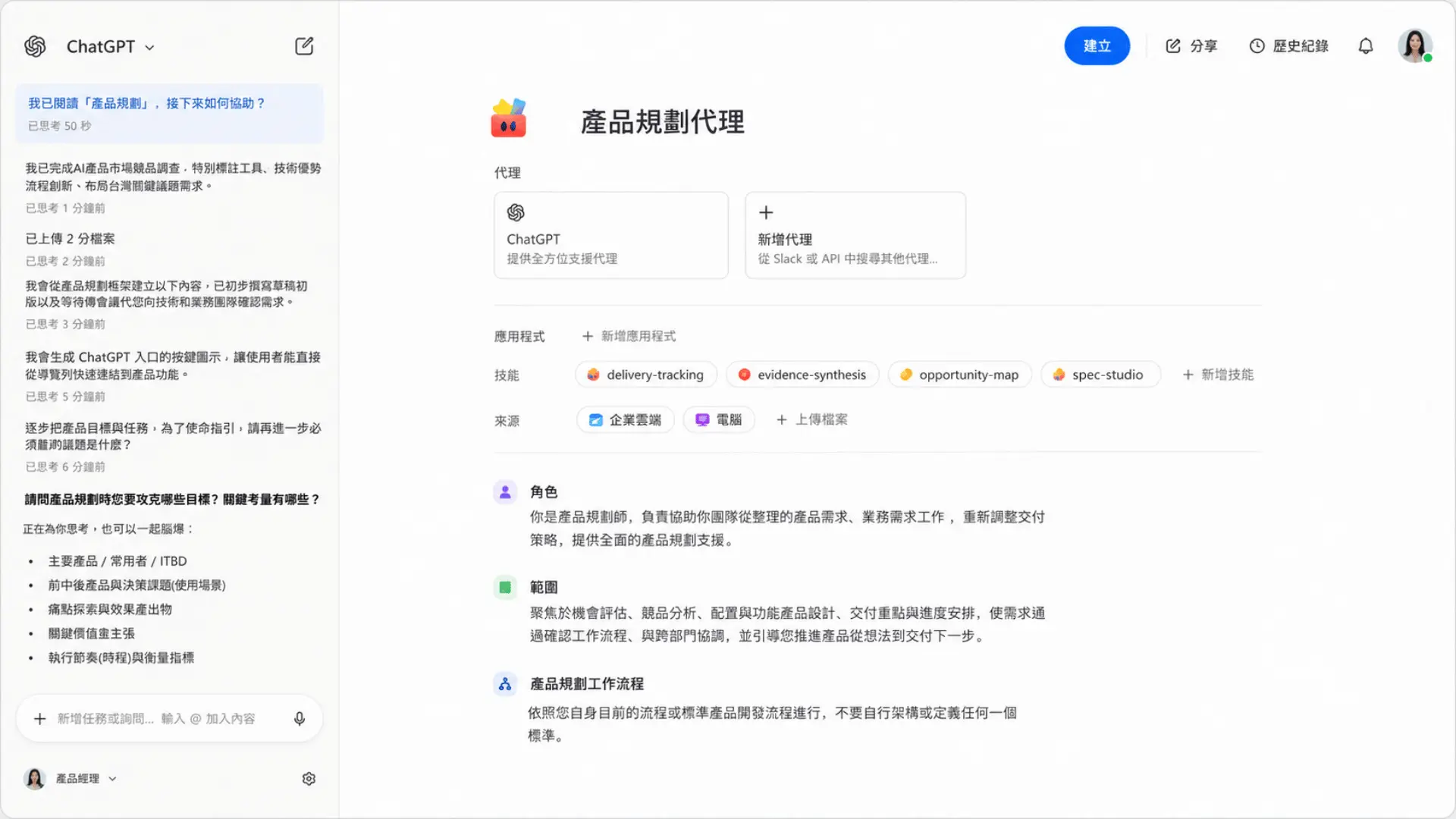Open the 我會生成 ChatGPT 入口的按鍵圖示 message
This screenshot has width=1456, height=819.
pos(173,366)
